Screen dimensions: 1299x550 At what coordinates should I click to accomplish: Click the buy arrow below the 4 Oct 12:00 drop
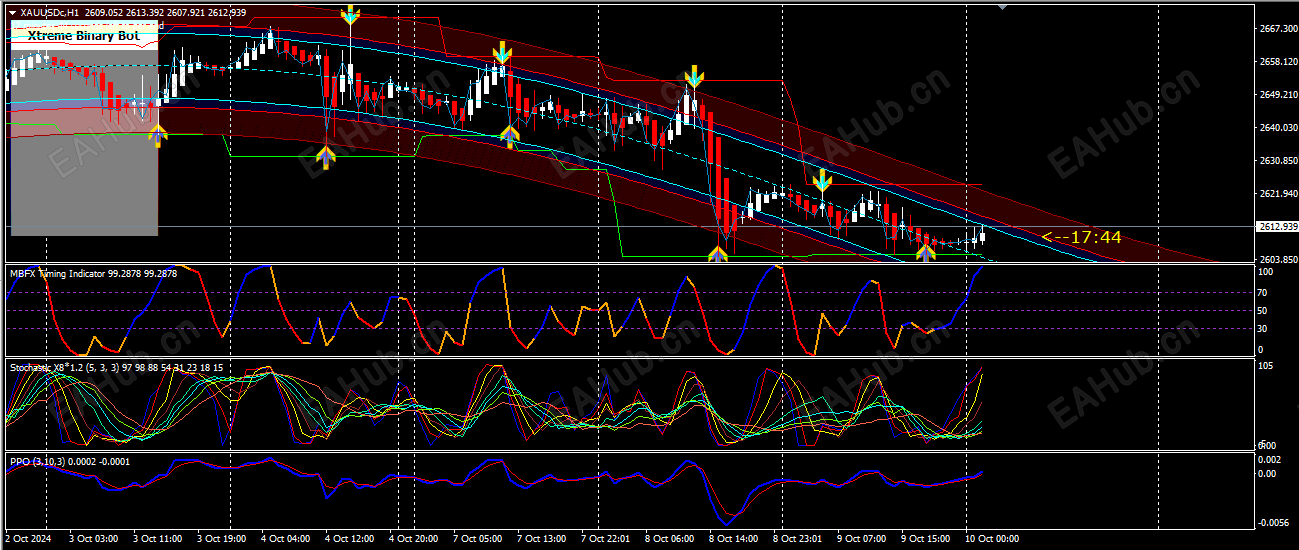click(326, 156)
